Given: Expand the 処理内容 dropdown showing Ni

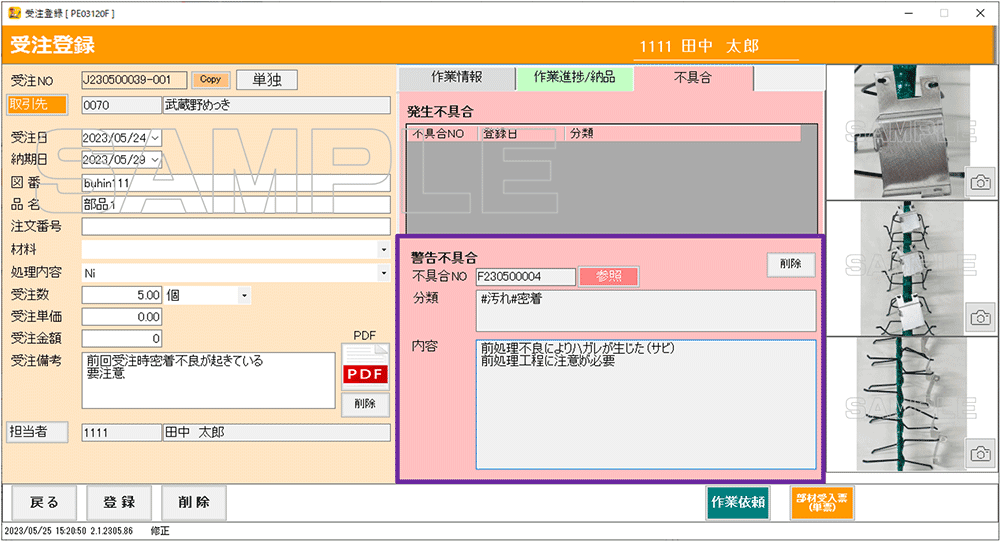Looking at the screenshot, I should [x=383, y=272].
